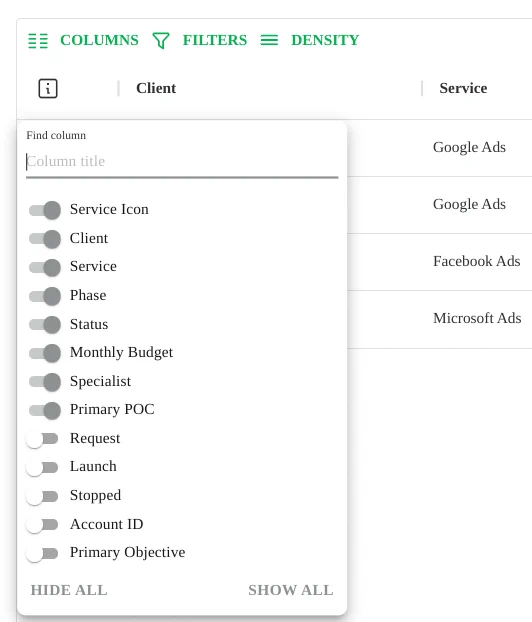Show the Primary Objective column

pos(42,553)
